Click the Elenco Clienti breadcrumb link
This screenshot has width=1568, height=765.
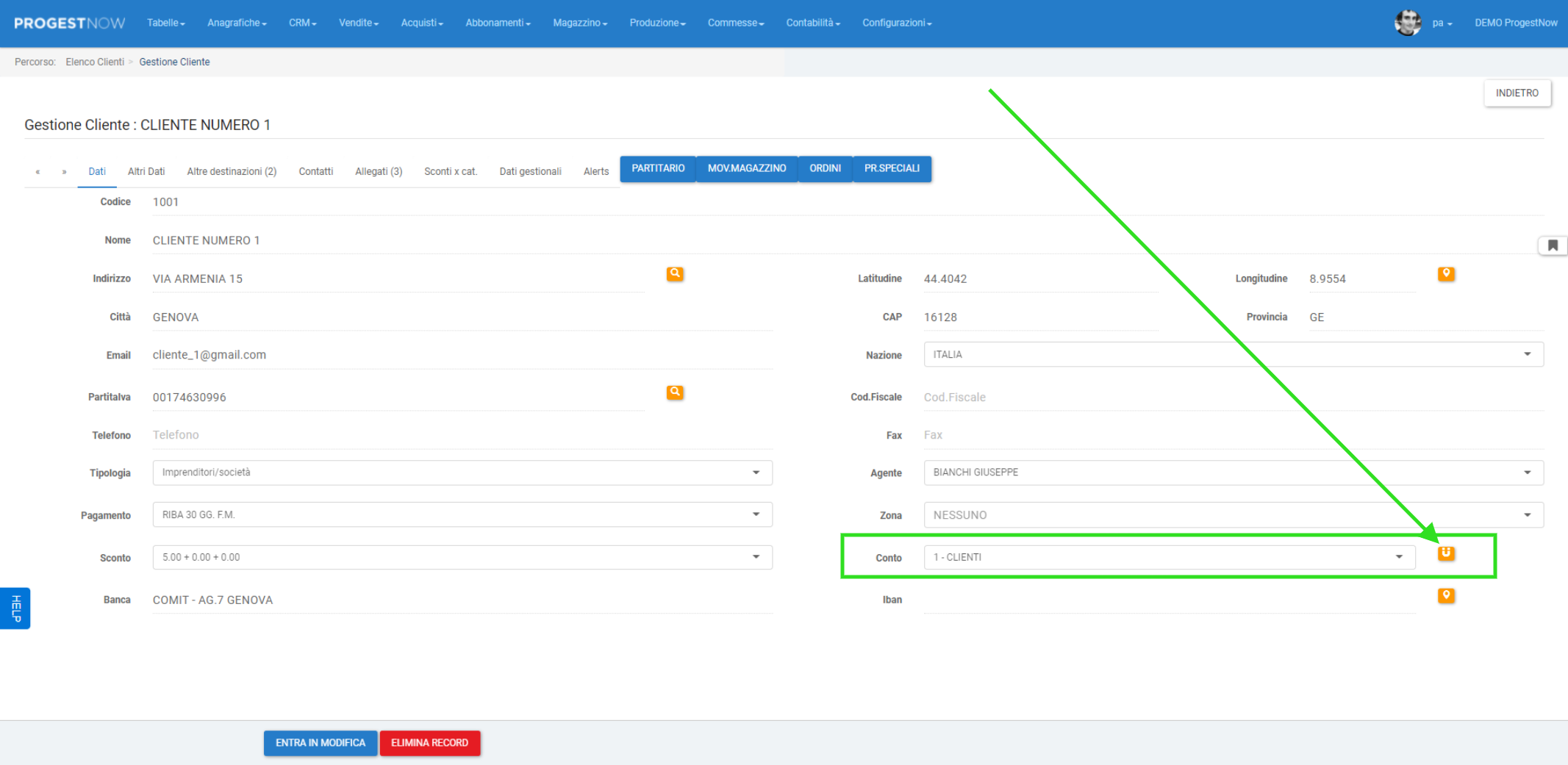click(95, 62)
